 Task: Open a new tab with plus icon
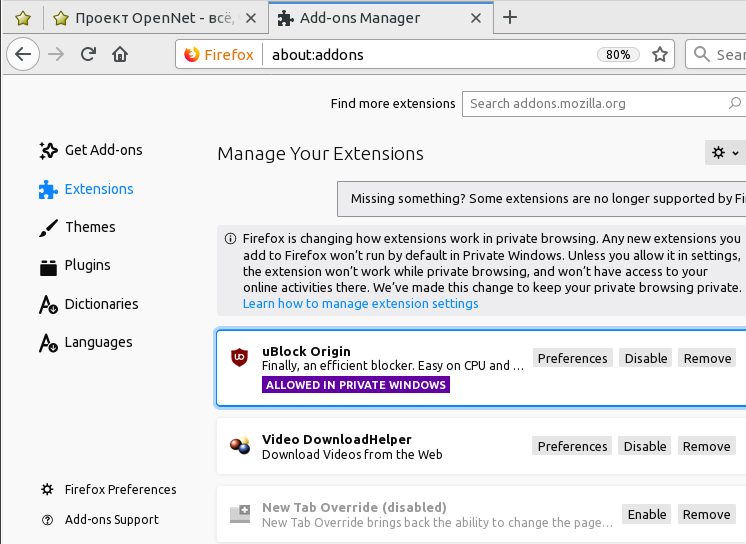pos(510,17)
